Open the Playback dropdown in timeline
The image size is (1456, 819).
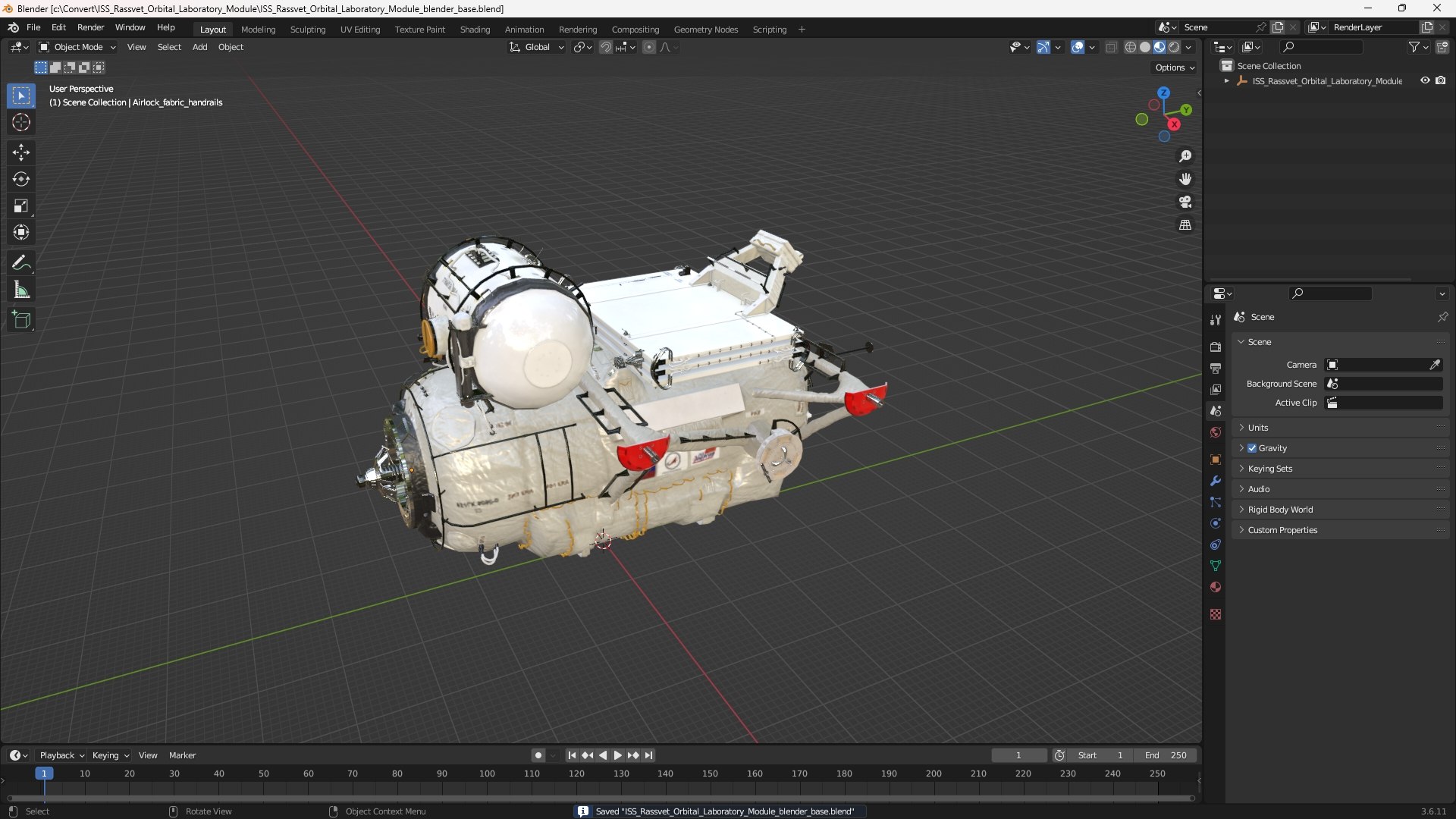click(61, 755)
